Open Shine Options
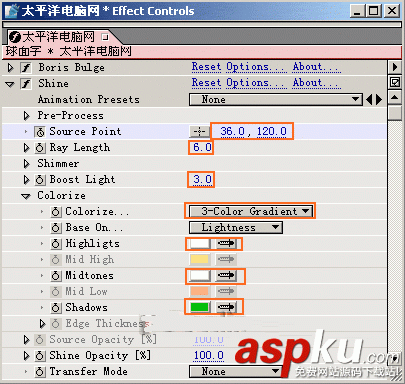Screen dimensions: 405x384 click(256, 83)
